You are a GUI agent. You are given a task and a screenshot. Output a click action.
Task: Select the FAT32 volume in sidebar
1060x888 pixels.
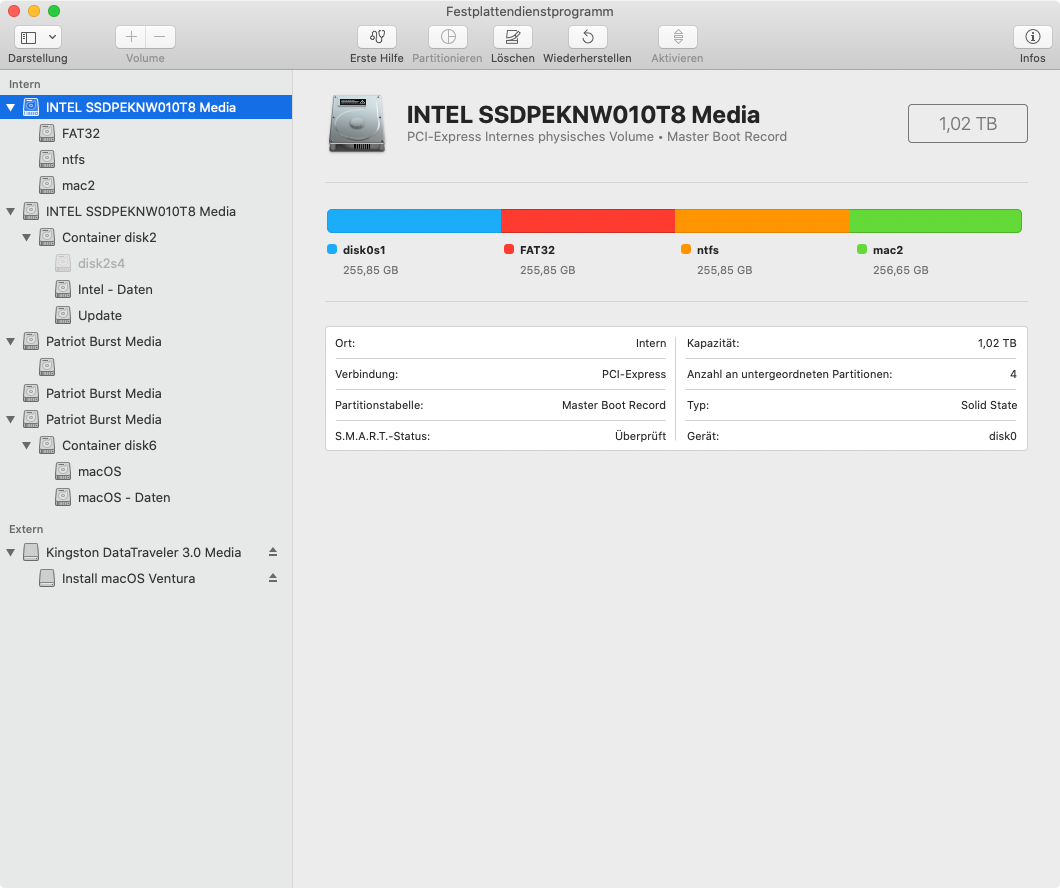click(80, 133)
